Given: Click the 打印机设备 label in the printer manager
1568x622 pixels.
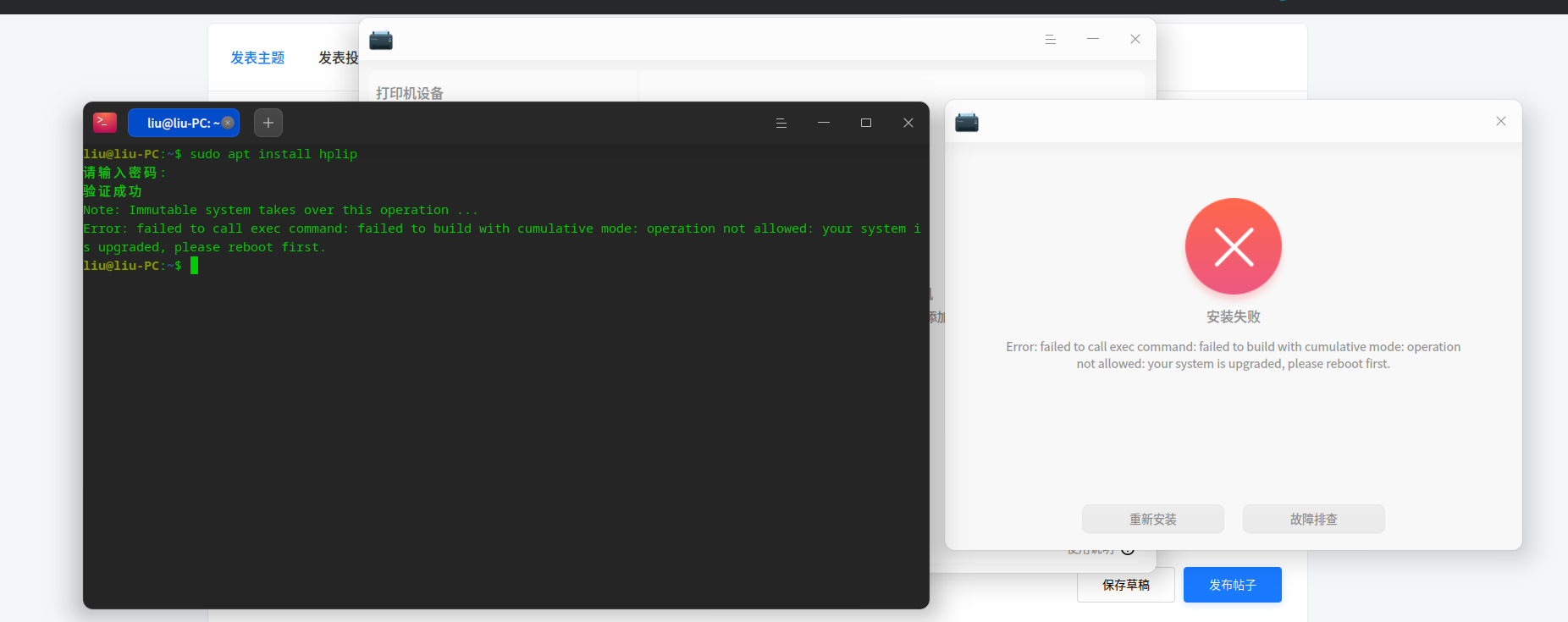Looking at the screenshot, I should pos(410,93).
